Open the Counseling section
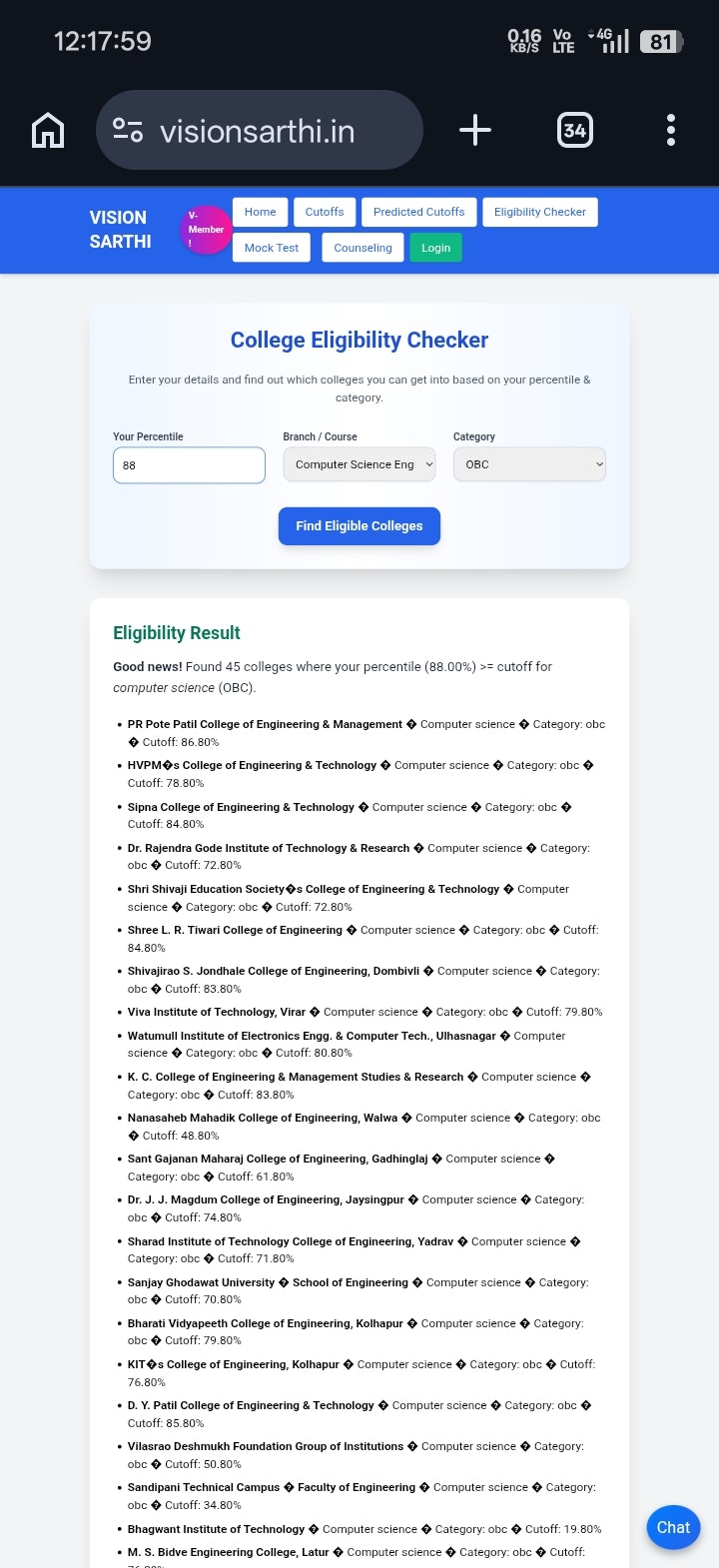This screenshot has width=719, height=1568. pos(361,247)
